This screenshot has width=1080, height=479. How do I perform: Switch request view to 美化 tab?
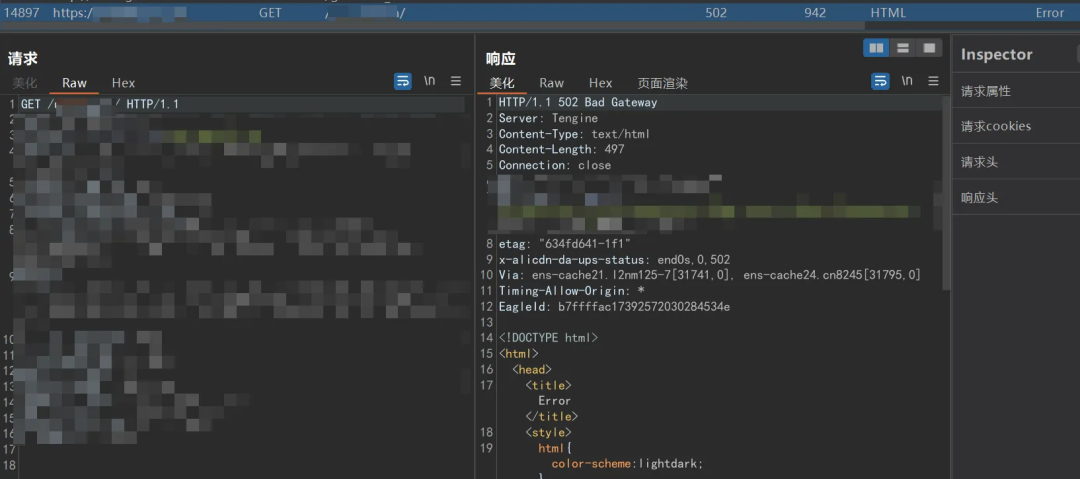click(x=25, y=83)
